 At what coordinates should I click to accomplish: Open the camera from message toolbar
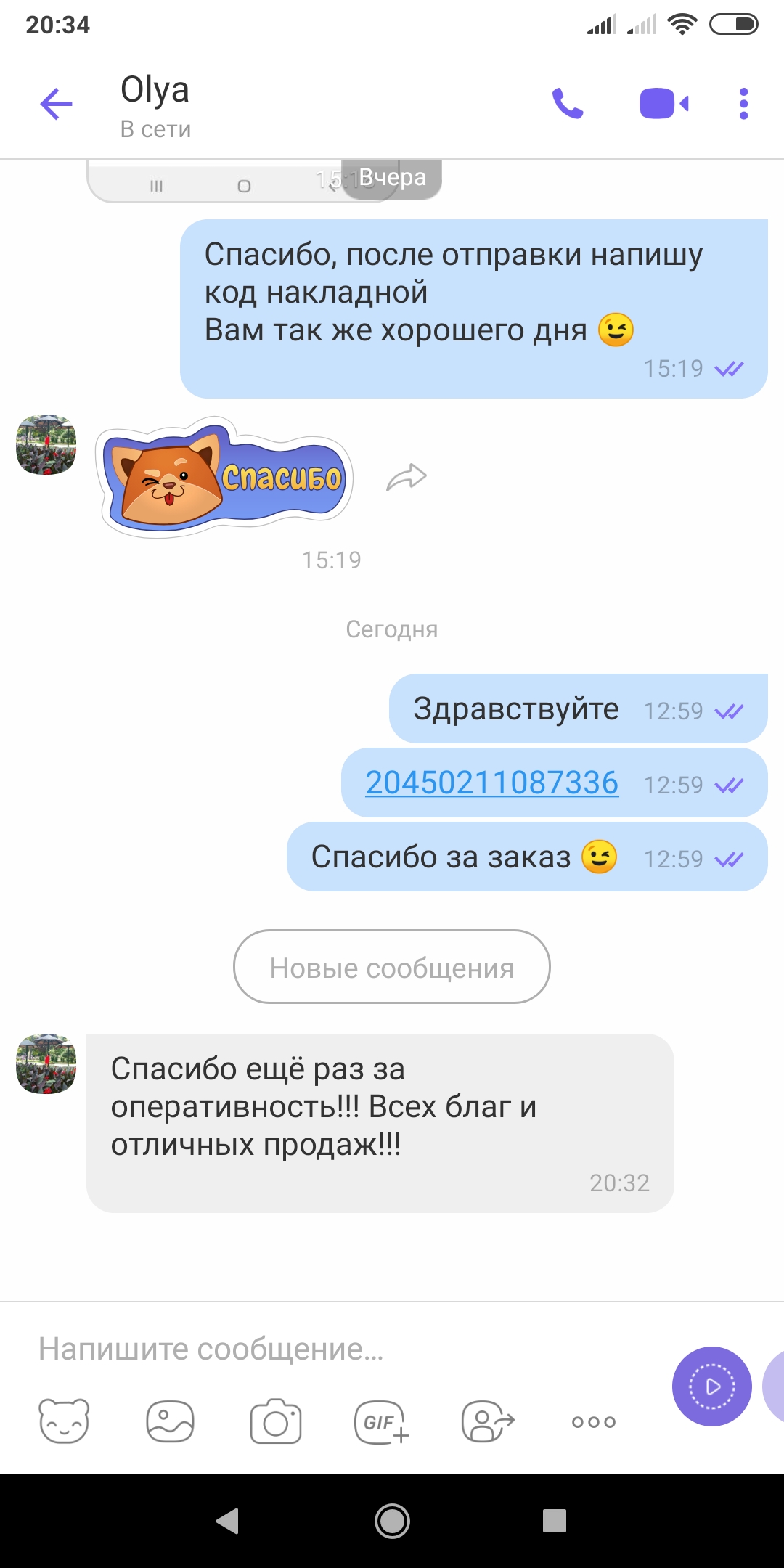click(x=276, y=1421)
